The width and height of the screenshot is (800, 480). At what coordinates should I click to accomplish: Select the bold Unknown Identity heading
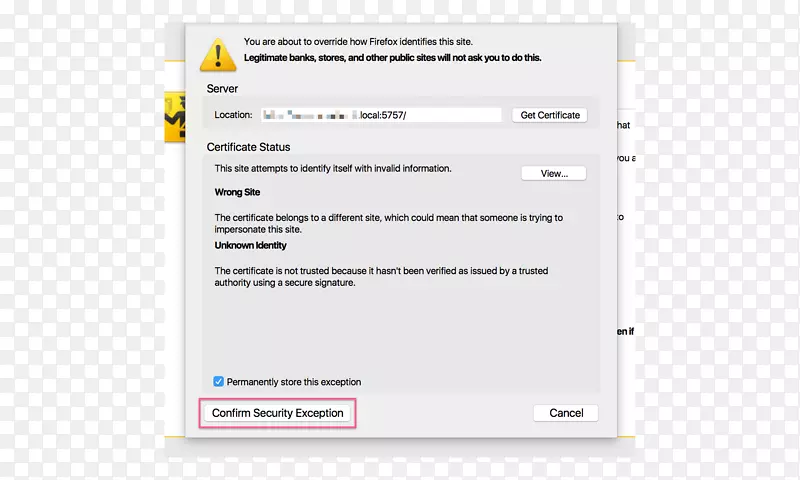click(x=251, y=245)
